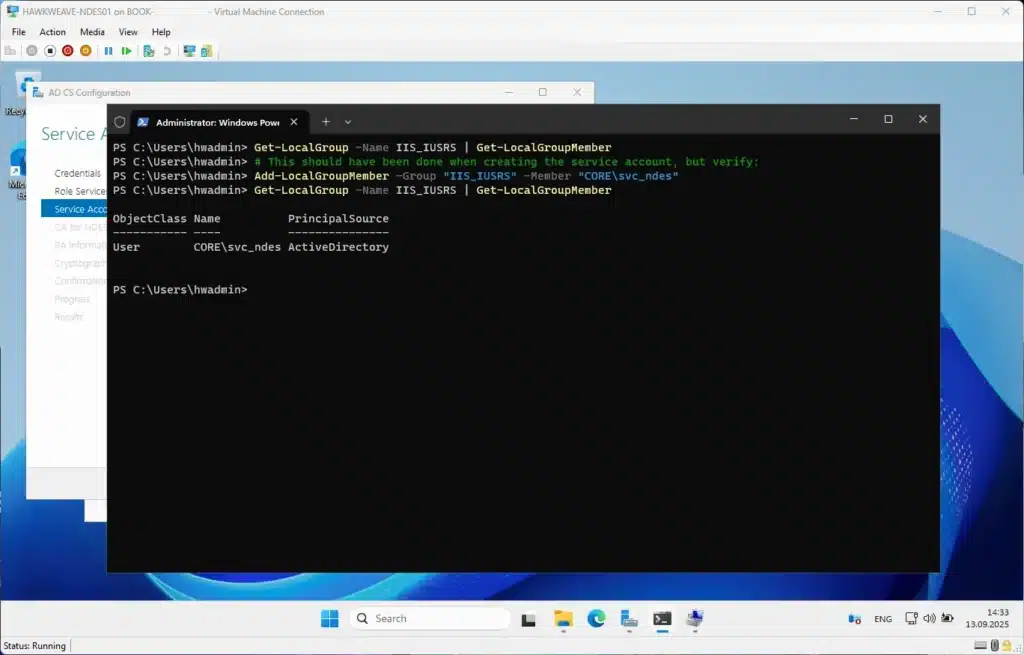
Task: Open the Action menu
Action: coord(52,32)
